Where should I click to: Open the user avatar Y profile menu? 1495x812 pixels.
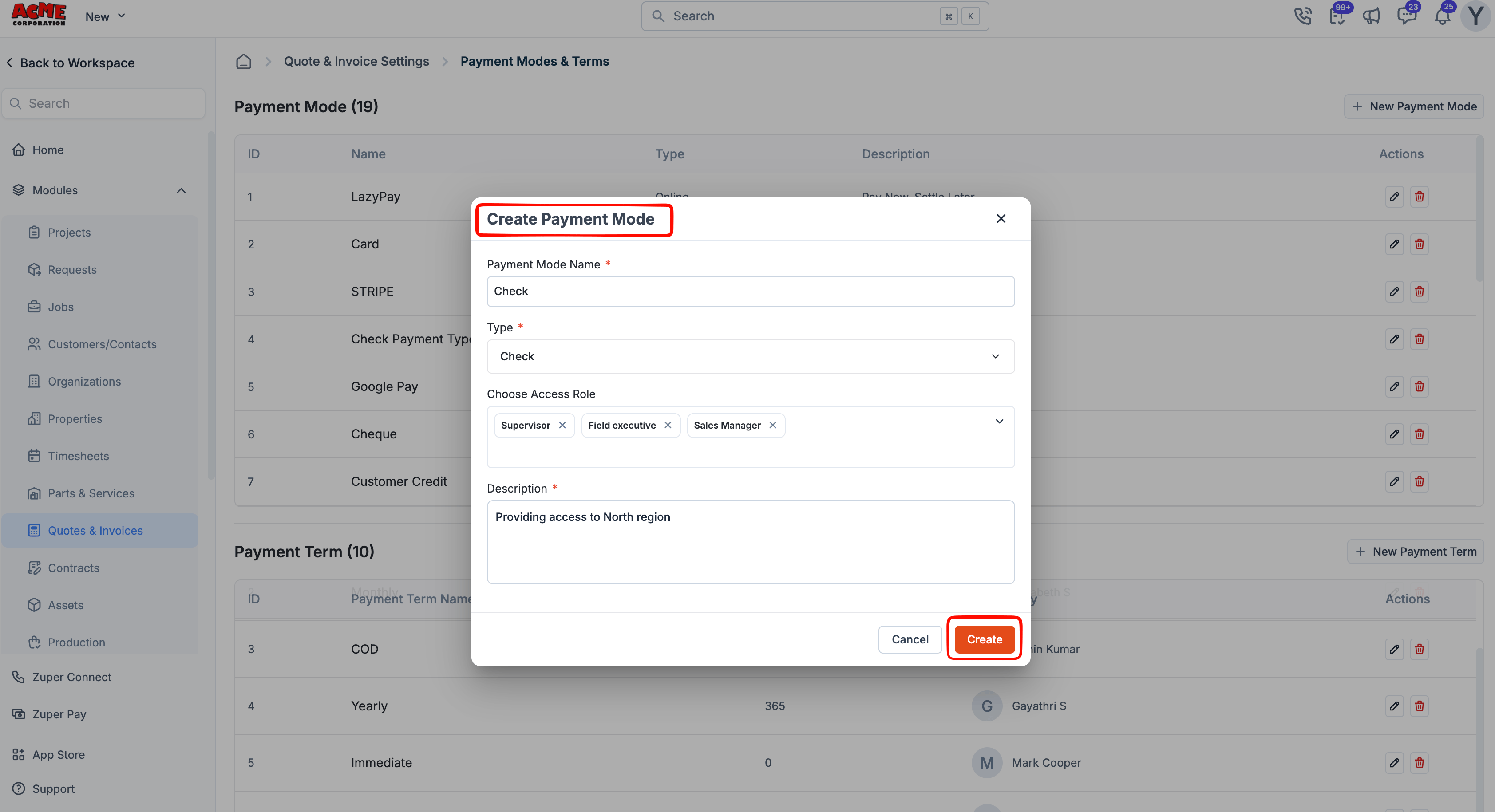(x=1476, y=16)
